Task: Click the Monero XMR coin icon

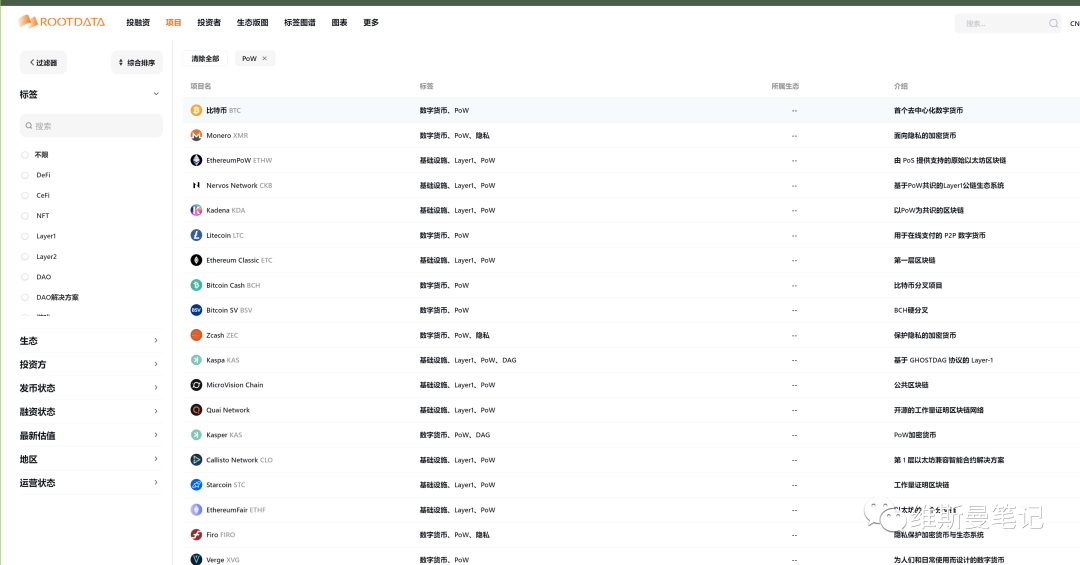Action: point(196,135)
